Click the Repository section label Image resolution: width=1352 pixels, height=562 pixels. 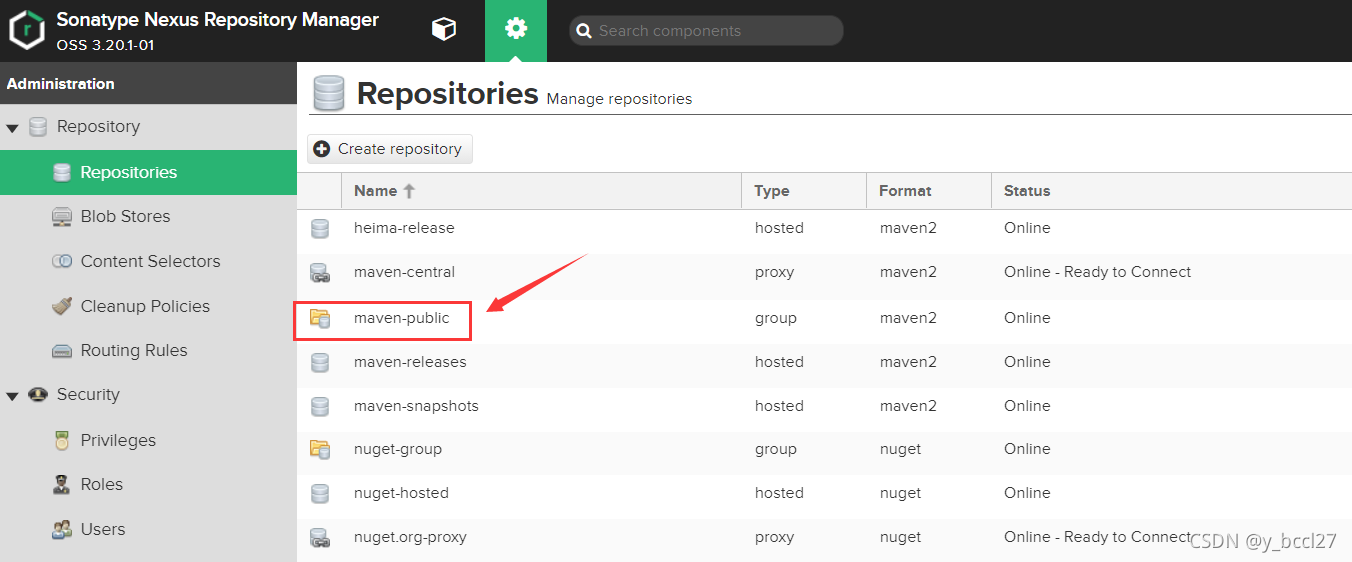tap(98, 127)
